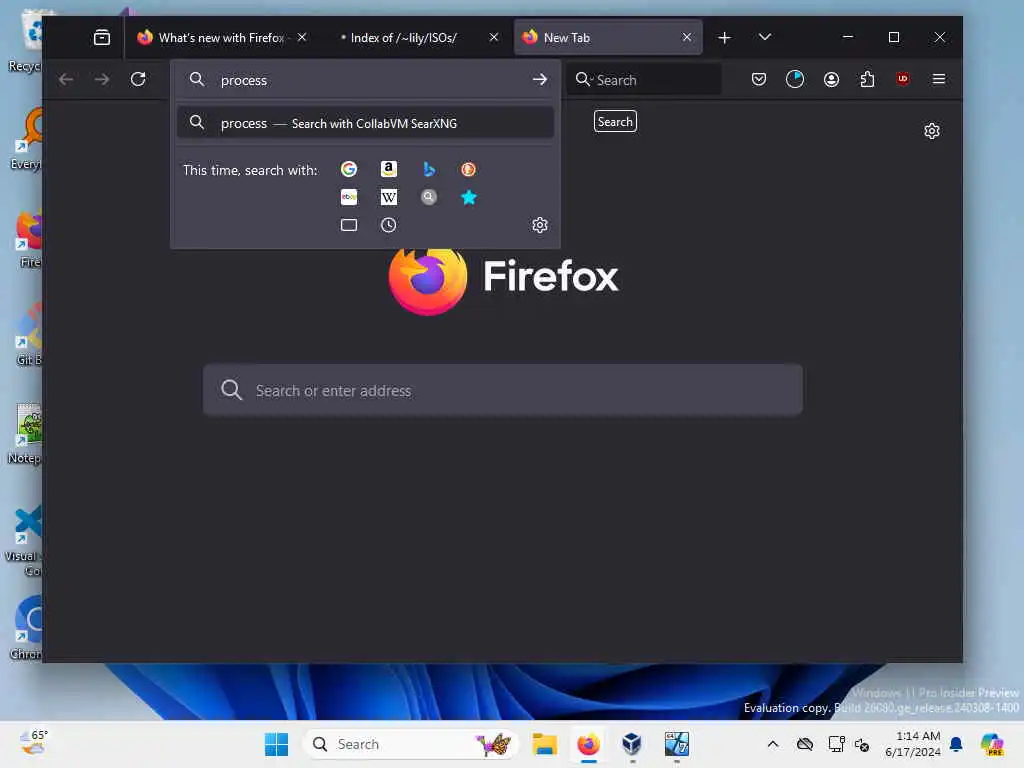Open File Explorer from the taskbar
Viewport: 1024px width, 768px height.
(x=544, y=744)
